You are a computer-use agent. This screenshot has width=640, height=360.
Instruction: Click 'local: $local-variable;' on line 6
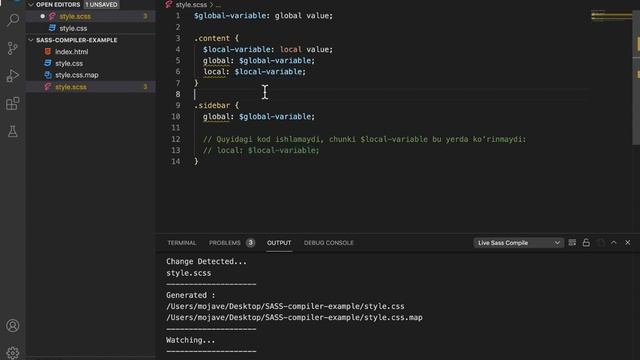pos(254,72)
